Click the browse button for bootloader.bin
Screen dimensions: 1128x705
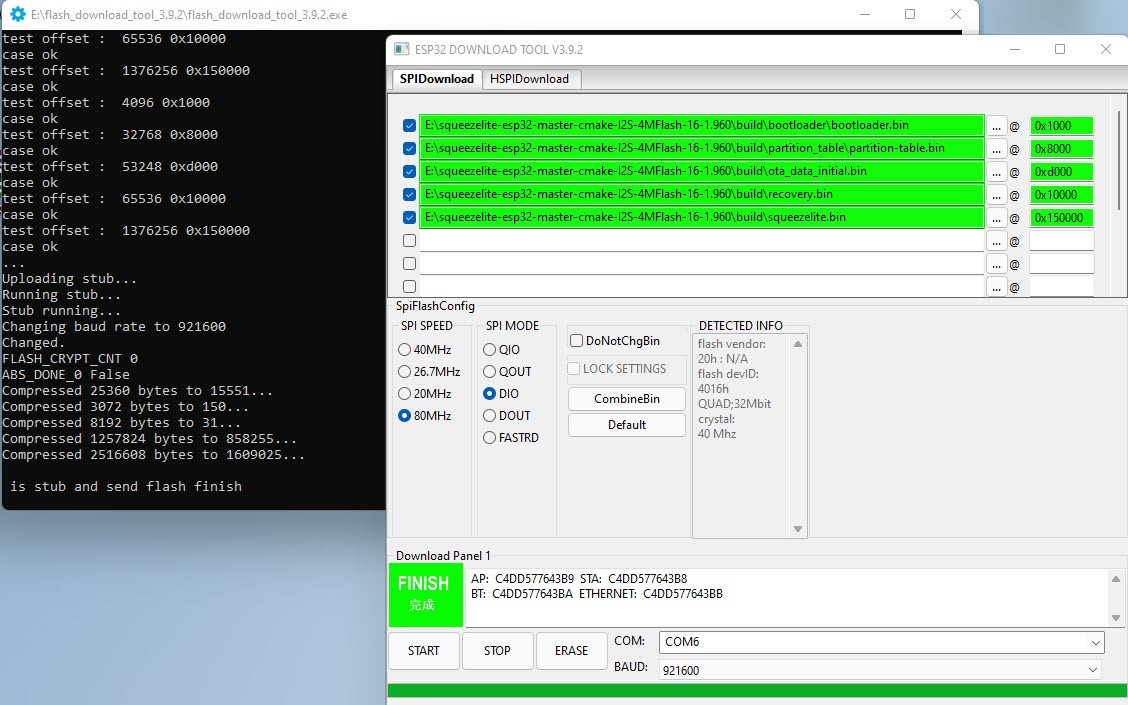tap(996, 126)
